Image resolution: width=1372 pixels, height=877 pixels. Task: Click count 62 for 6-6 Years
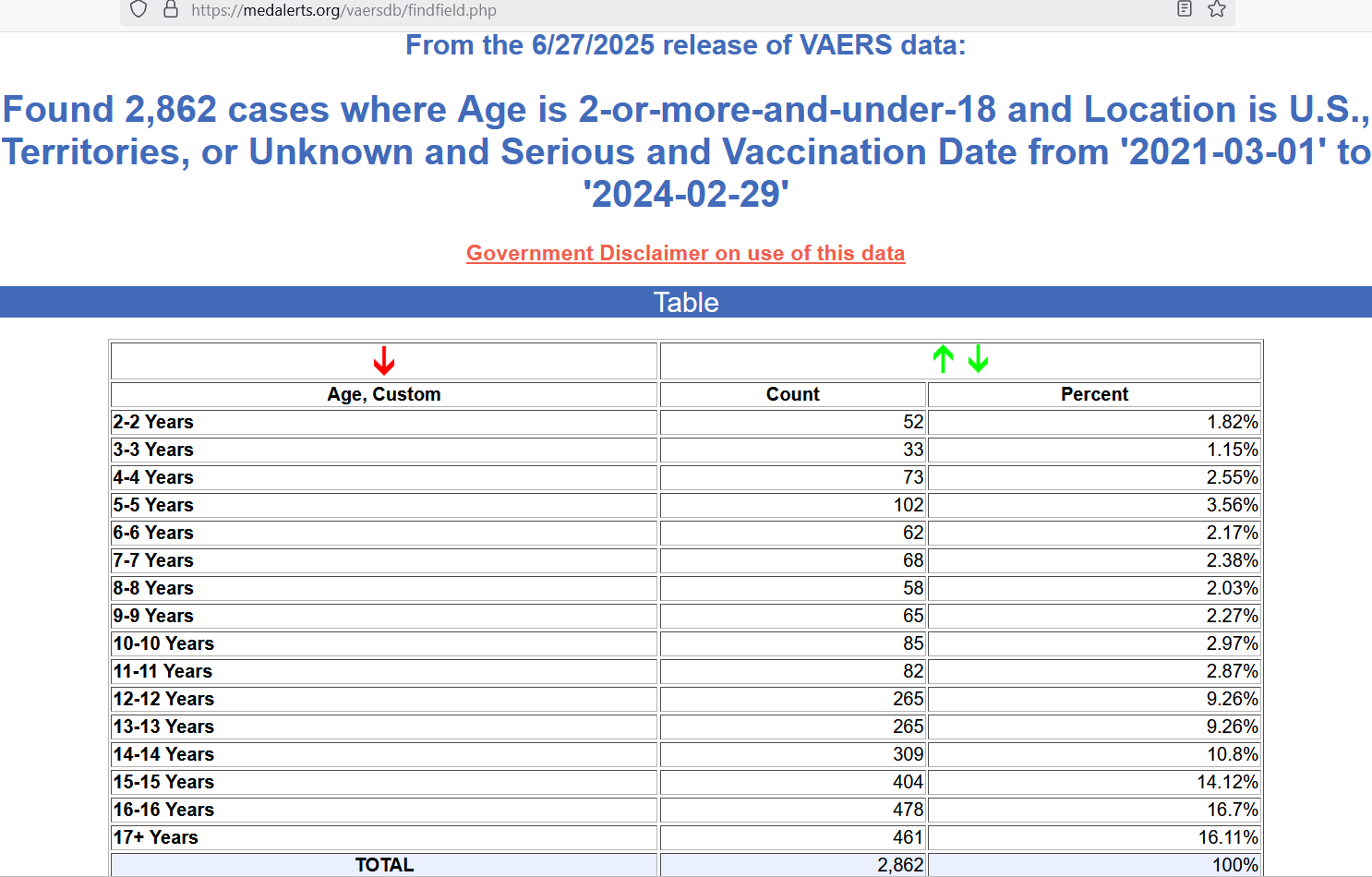tap(913, 533)
